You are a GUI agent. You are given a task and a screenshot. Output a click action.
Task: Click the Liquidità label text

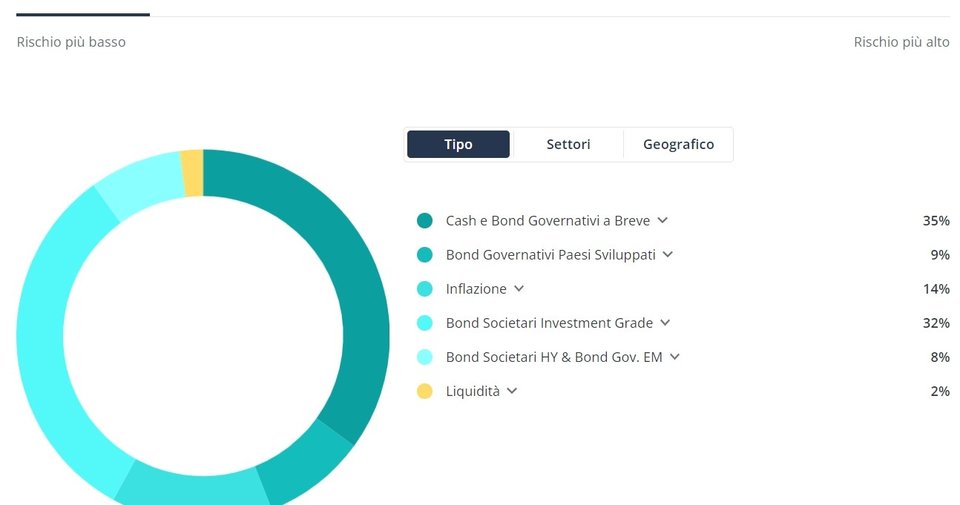[472, 391]
